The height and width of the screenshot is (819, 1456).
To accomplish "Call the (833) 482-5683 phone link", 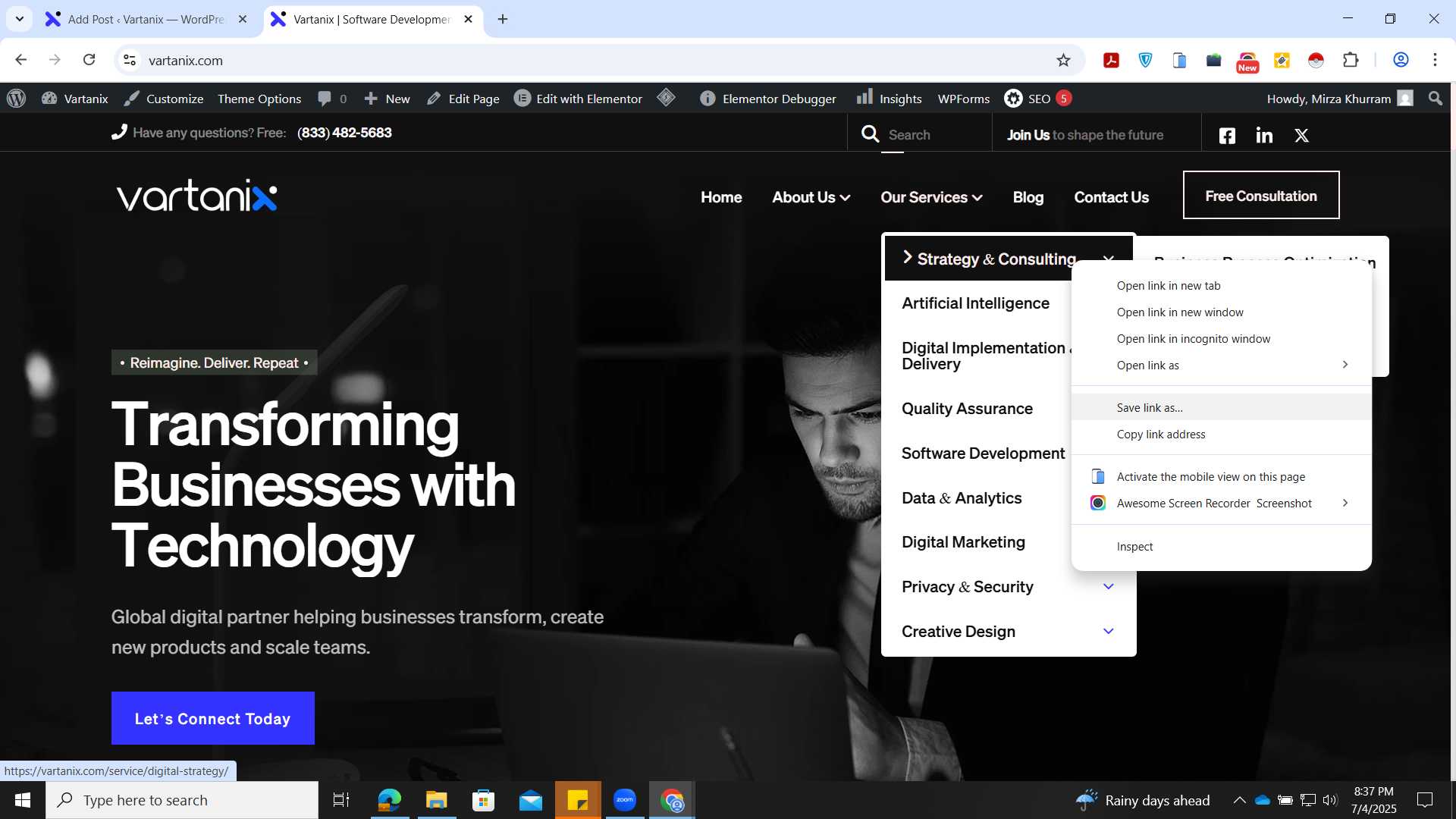I will pyautogui.click(x=344, y=133).
